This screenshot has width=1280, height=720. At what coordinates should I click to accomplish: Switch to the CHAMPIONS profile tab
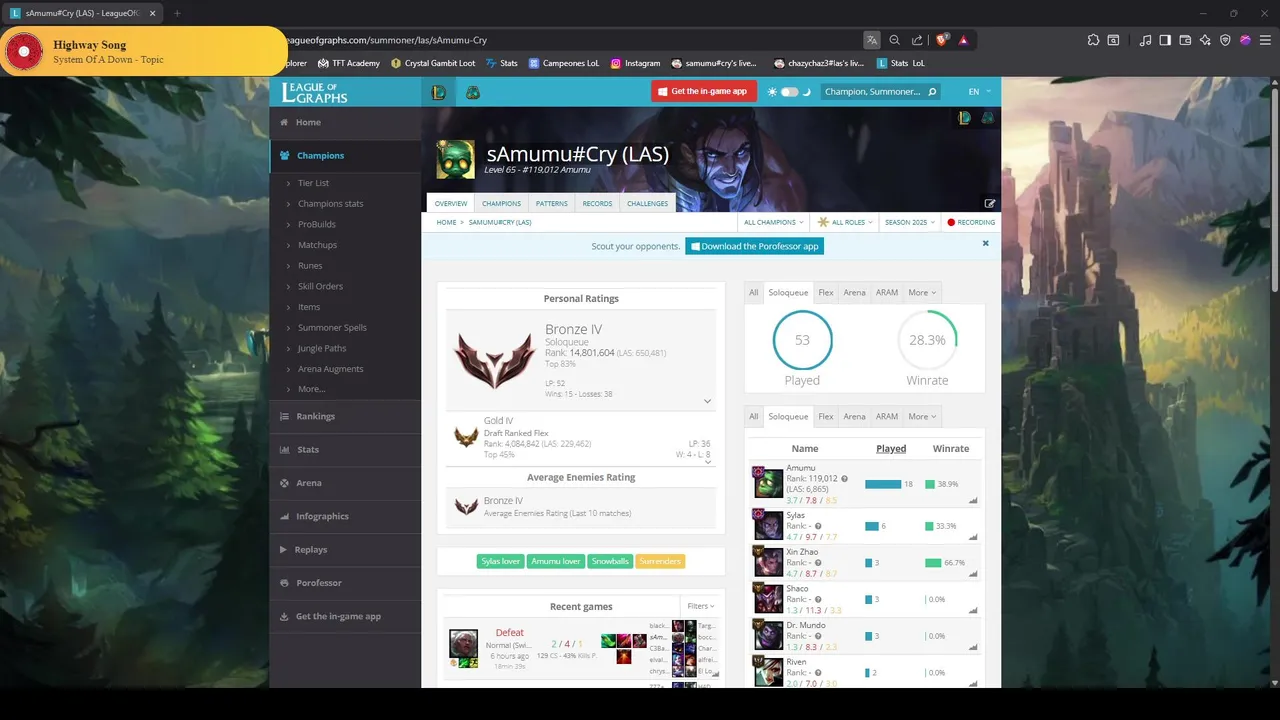pos(501,203)
